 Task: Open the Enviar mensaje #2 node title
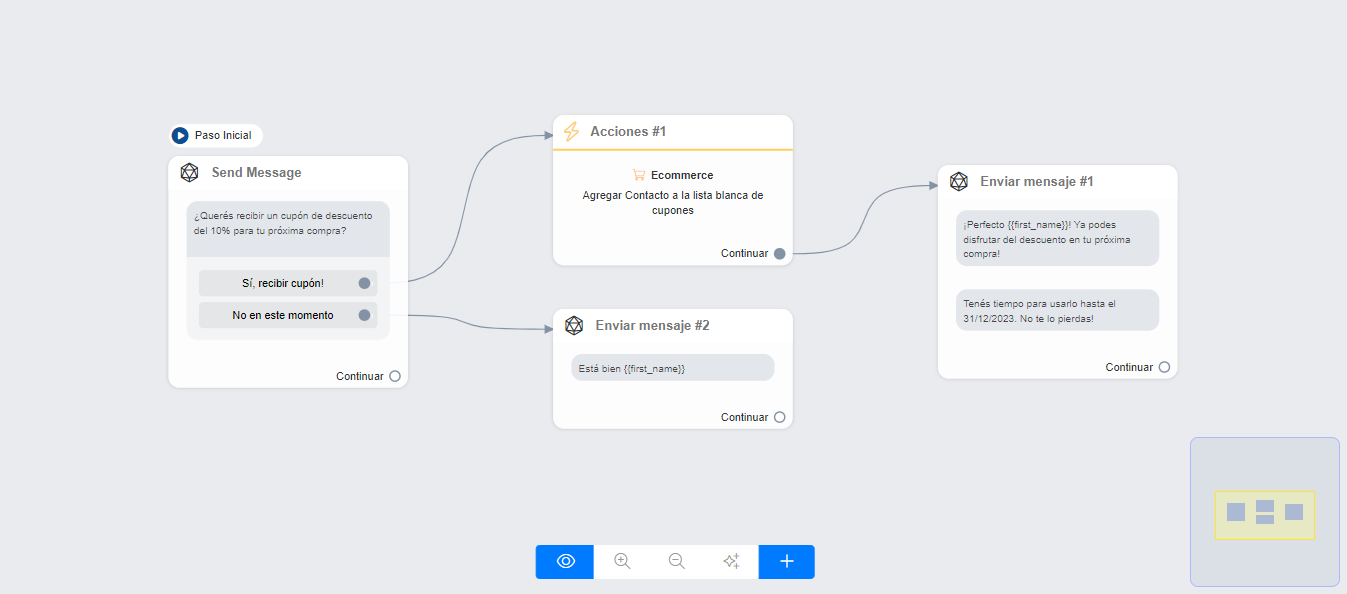(x=652, y=325)
